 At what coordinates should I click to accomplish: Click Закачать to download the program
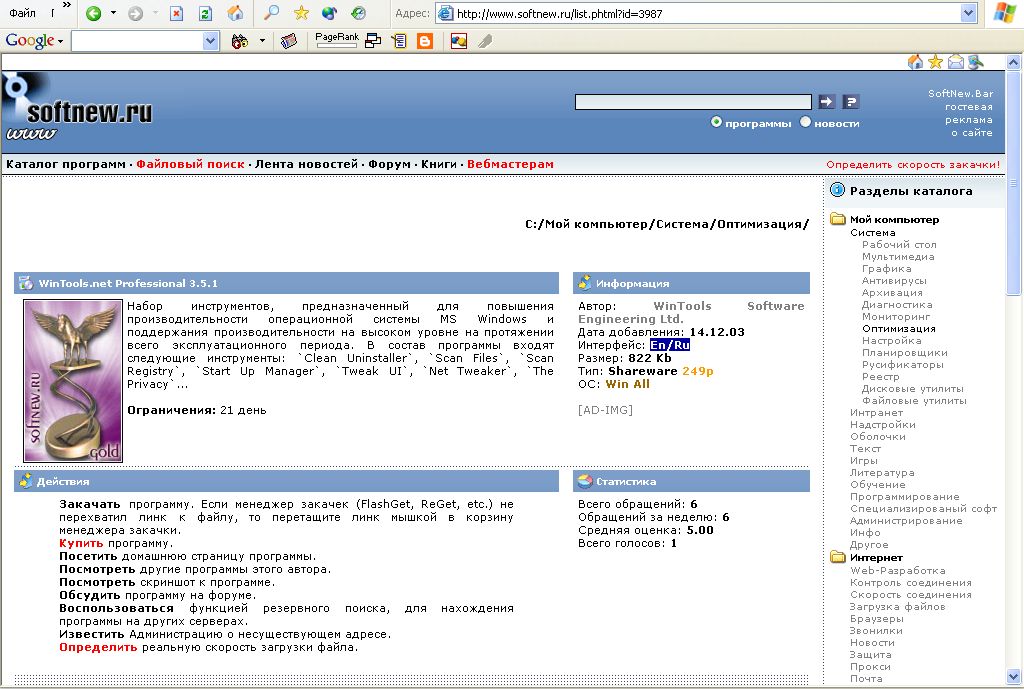point(89,504)
